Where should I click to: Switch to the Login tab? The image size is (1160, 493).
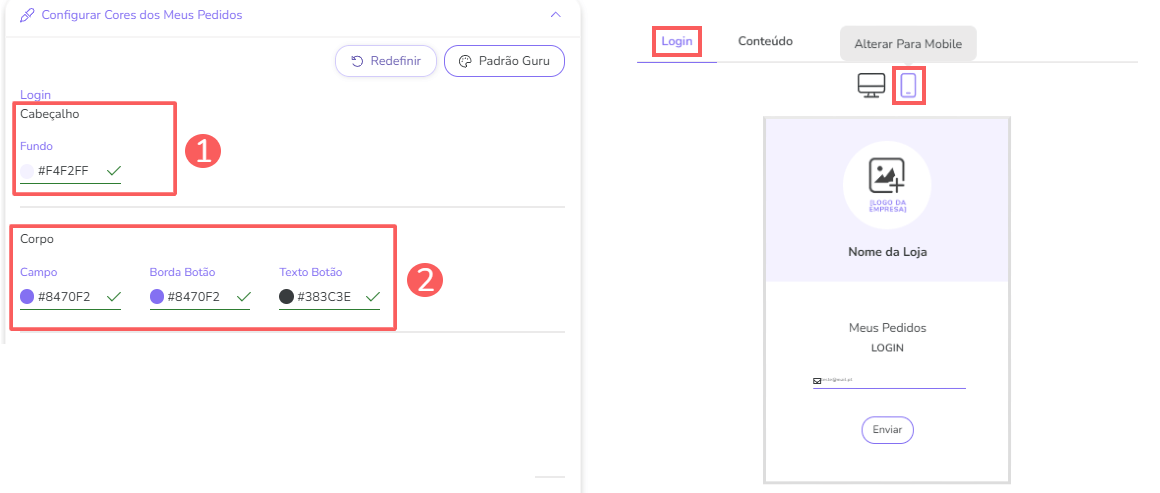pos(677,41)
